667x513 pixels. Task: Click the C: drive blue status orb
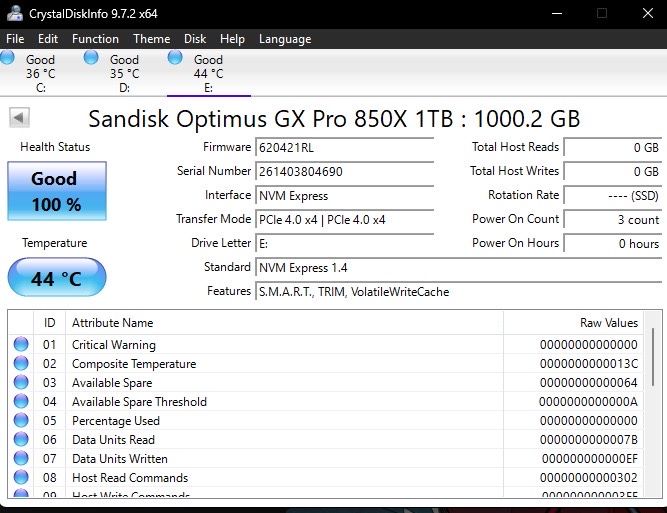7,57
